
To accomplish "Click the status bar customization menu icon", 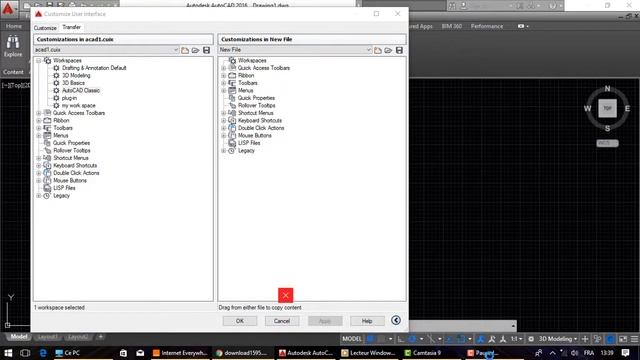I will 635,339.
